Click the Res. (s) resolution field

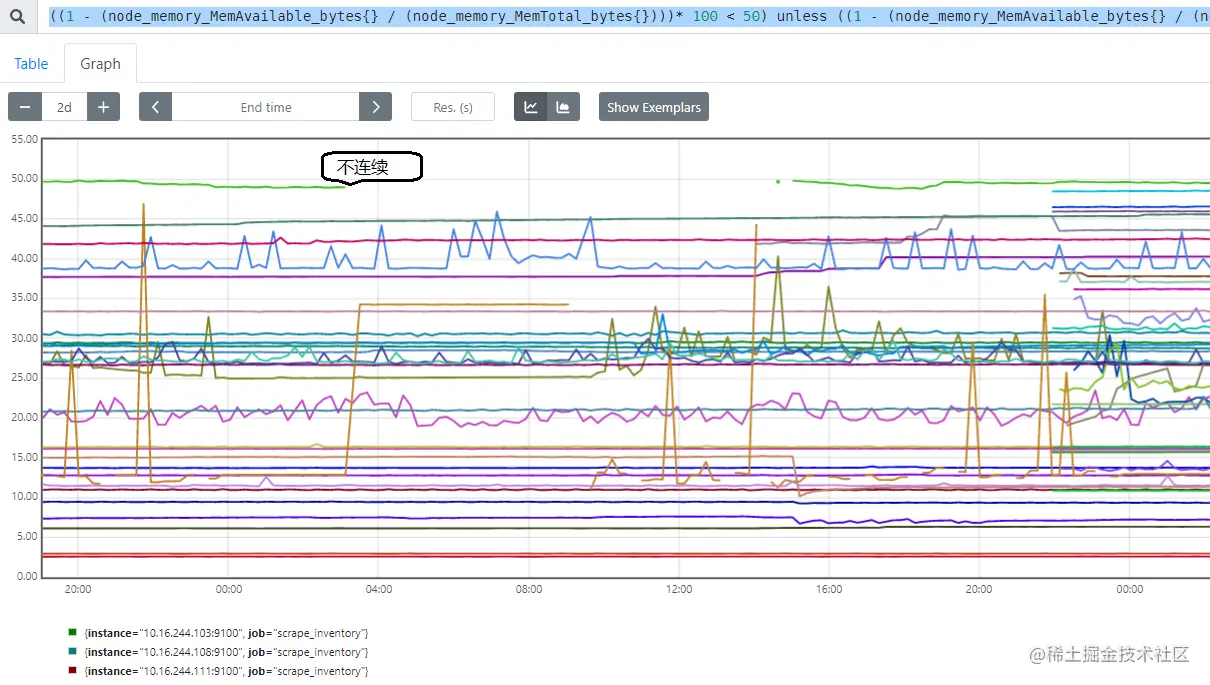tap(453, 107)
